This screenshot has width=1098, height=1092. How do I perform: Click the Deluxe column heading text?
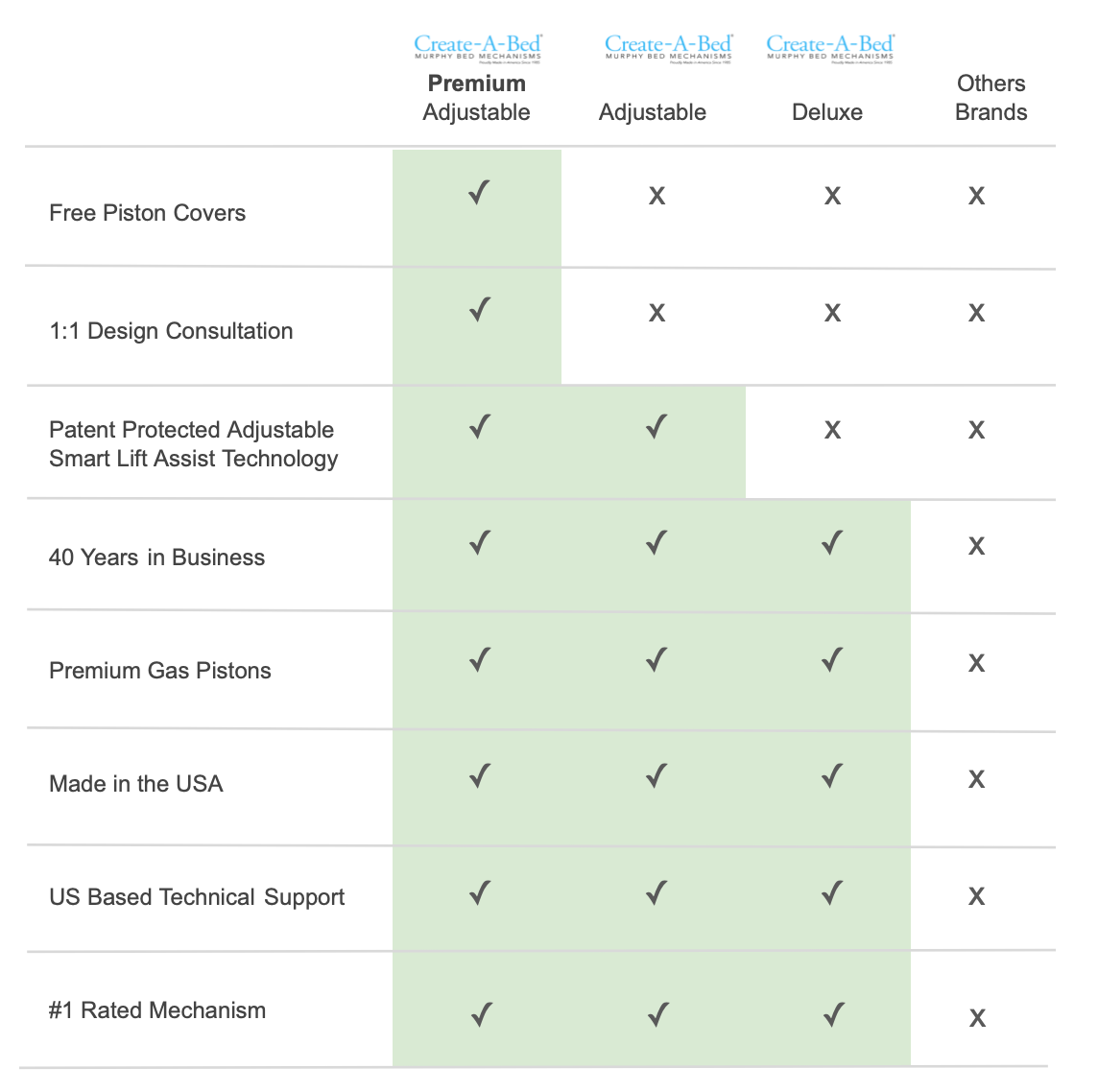click(827, 112)
